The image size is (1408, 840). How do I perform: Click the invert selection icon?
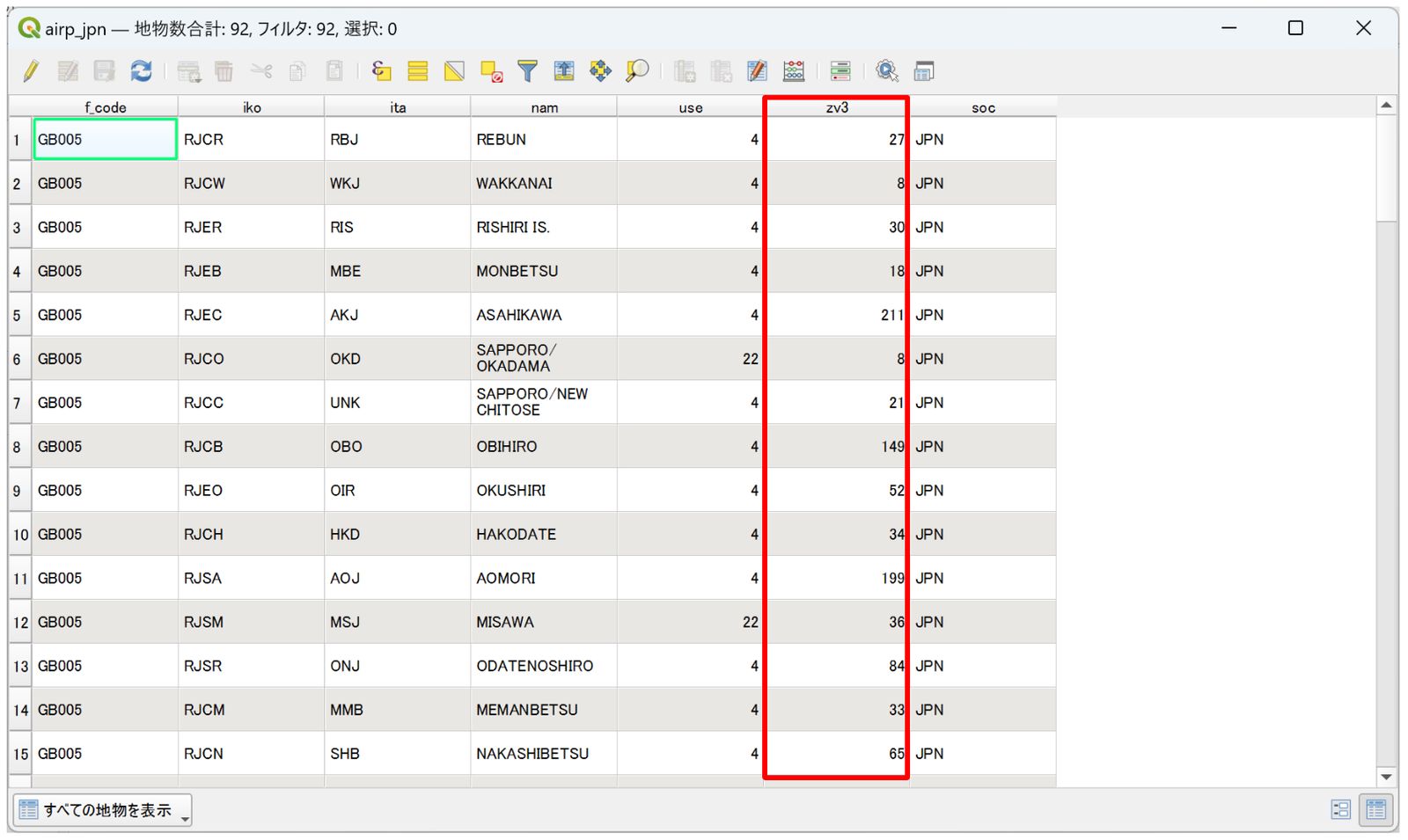[x=454, y=71]
